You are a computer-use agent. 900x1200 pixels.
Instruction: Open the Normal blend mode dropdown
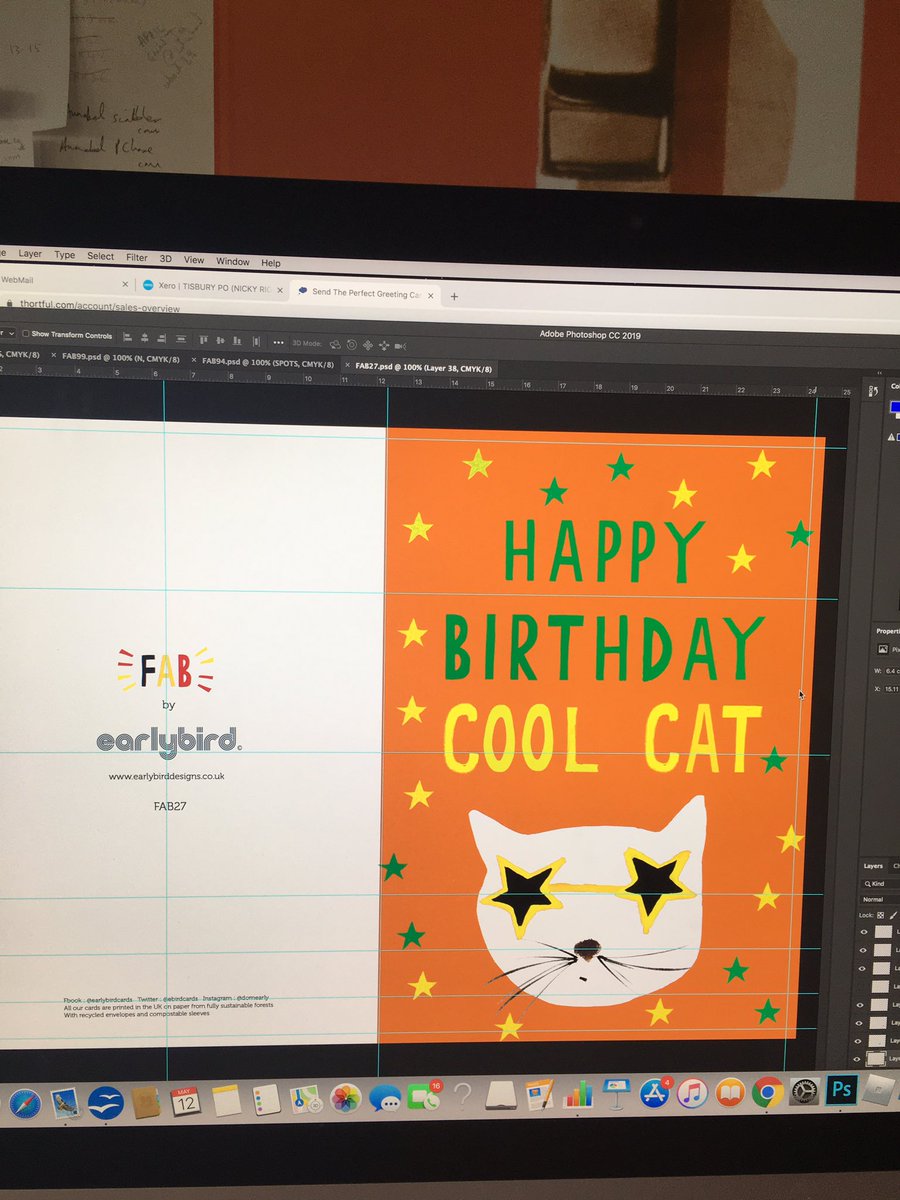click(881, 900)
